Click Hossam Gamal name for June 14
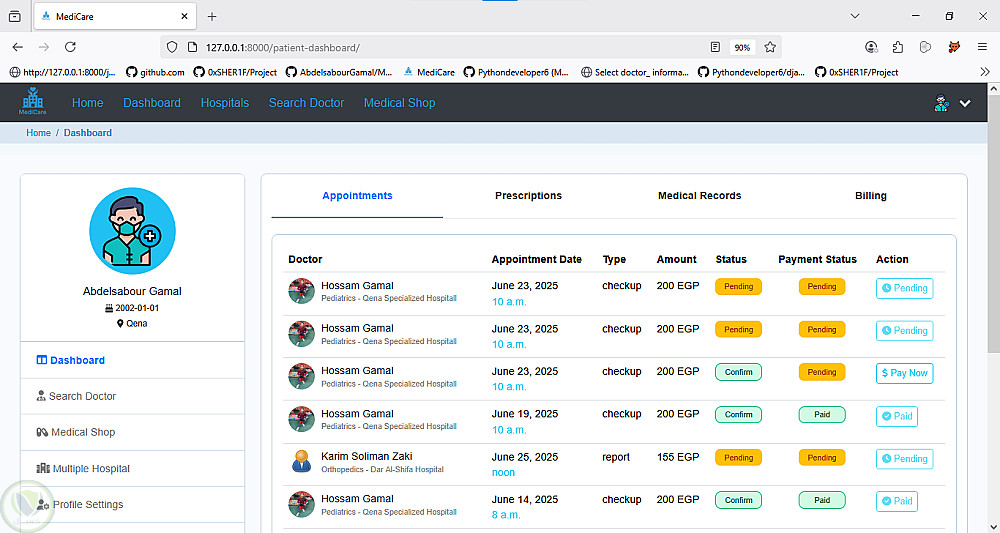1000x533 pixels. coord(357,499)
